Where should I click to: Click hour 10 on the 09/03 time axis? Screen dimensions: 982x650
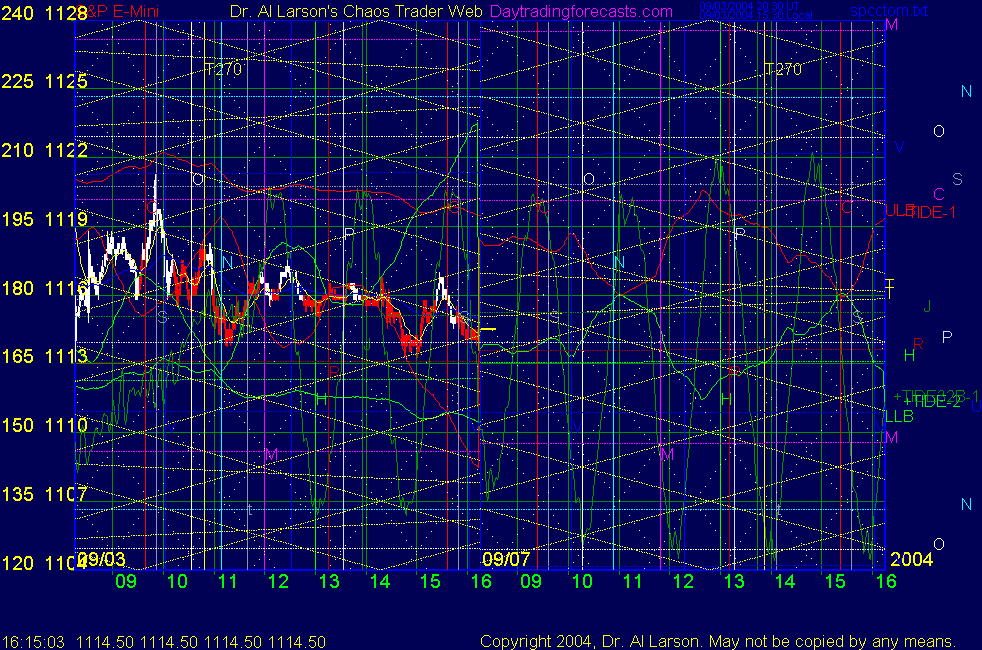pyautogui.click(x=177, y=581)
